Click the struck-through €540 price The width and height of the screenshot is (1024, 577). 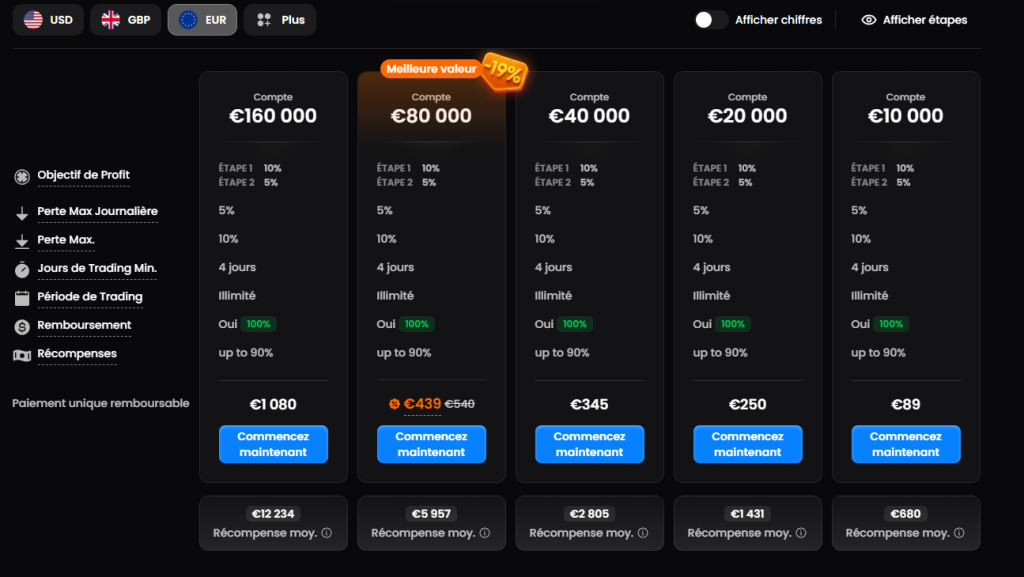(x=460, y=404)
